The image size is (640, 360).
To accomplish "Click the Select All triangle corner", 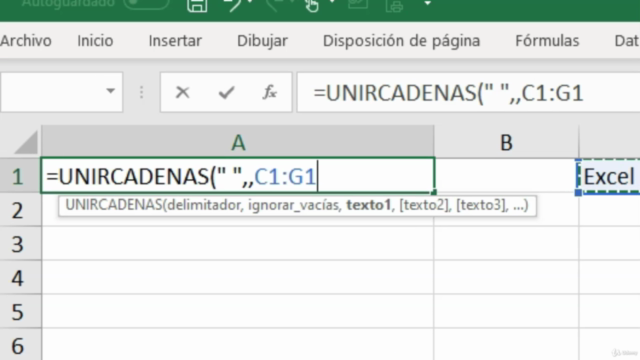I will click(25, 142).
